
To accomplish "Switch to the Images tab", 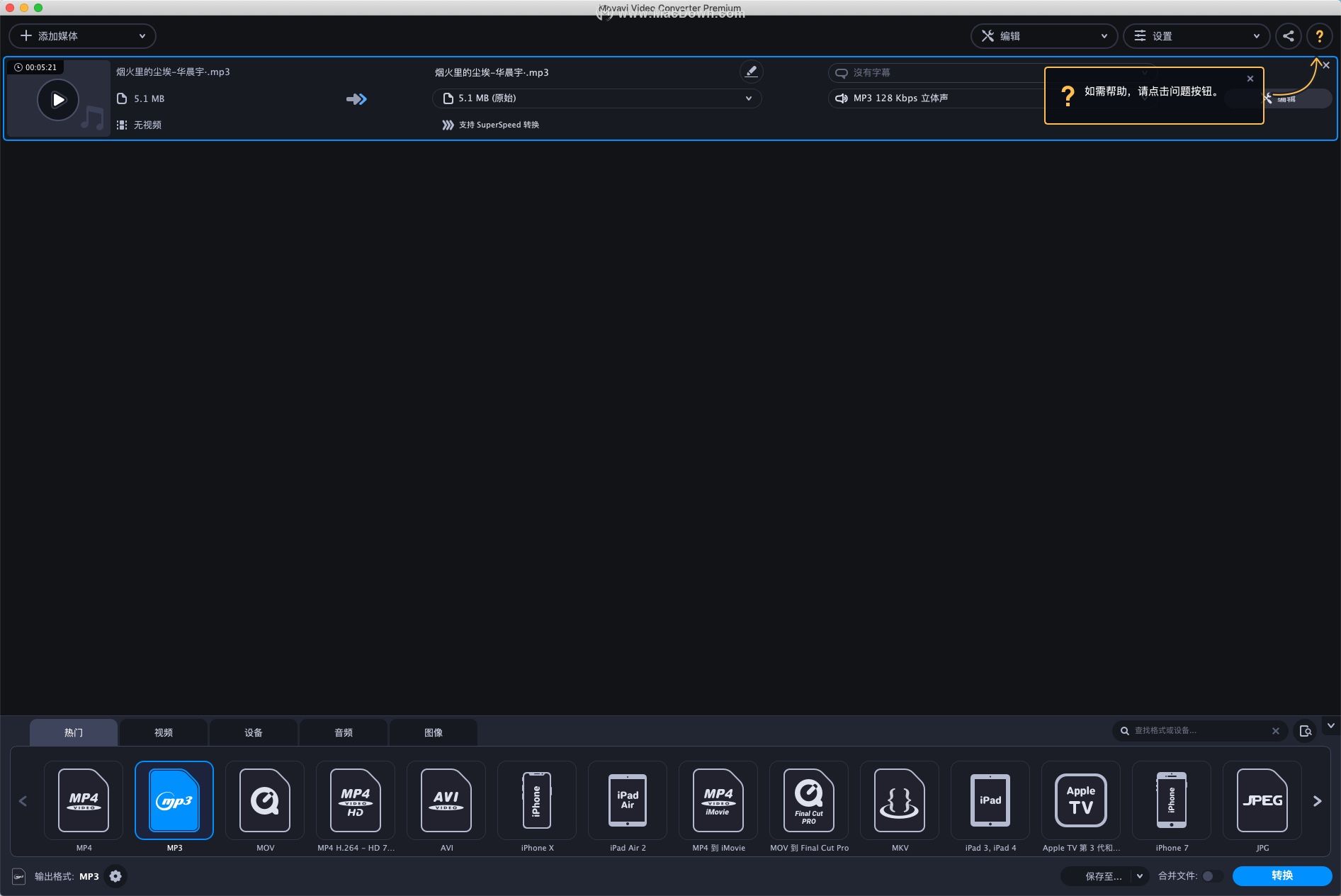I will (434, 732).
